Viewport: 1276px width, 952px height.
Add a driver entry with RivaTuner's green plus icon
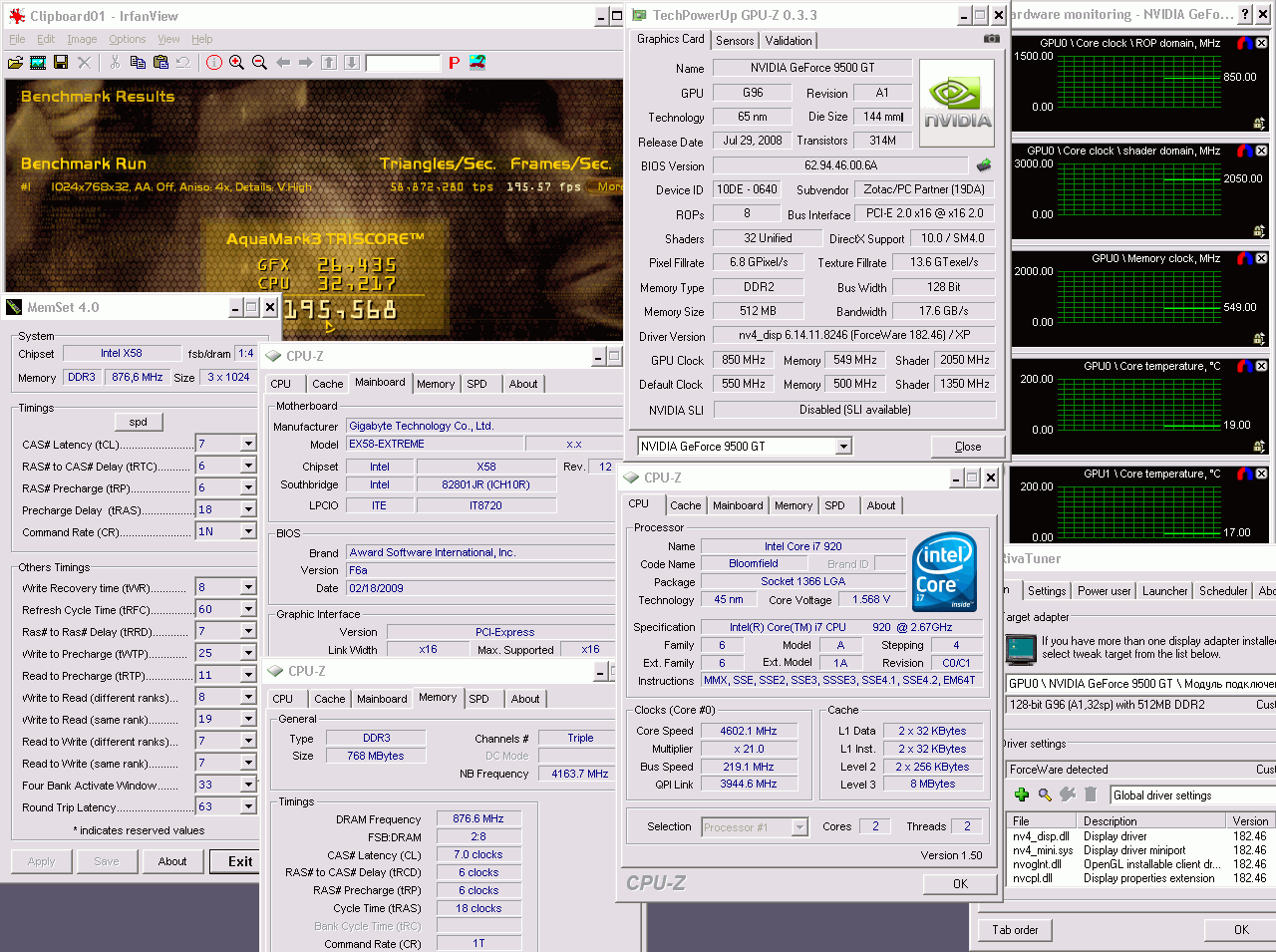1021,794
